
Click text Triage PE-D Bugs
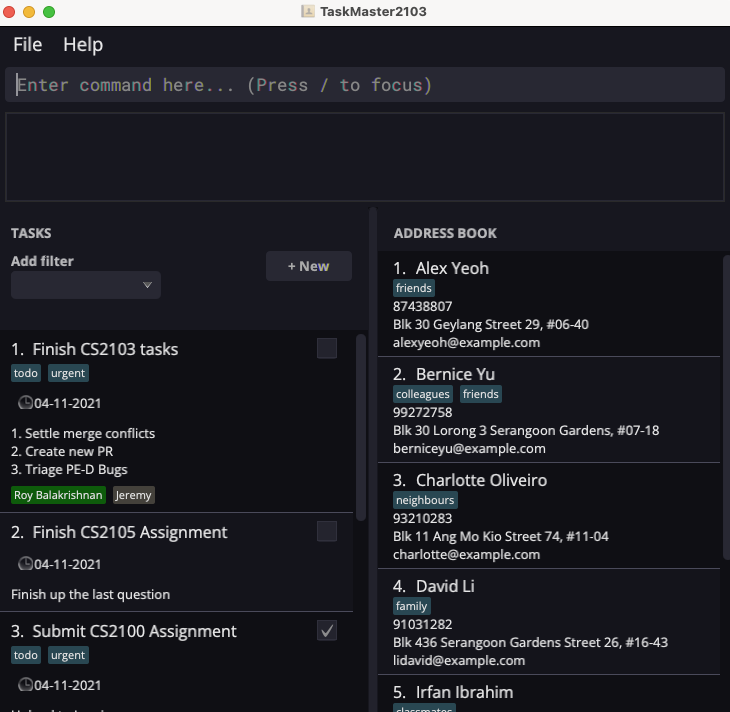[76, 470]
